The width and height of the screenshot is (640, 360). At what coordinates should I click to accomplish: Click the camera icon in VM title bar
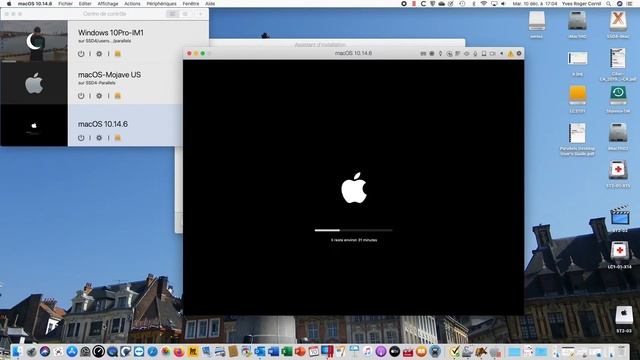[493, 53]
